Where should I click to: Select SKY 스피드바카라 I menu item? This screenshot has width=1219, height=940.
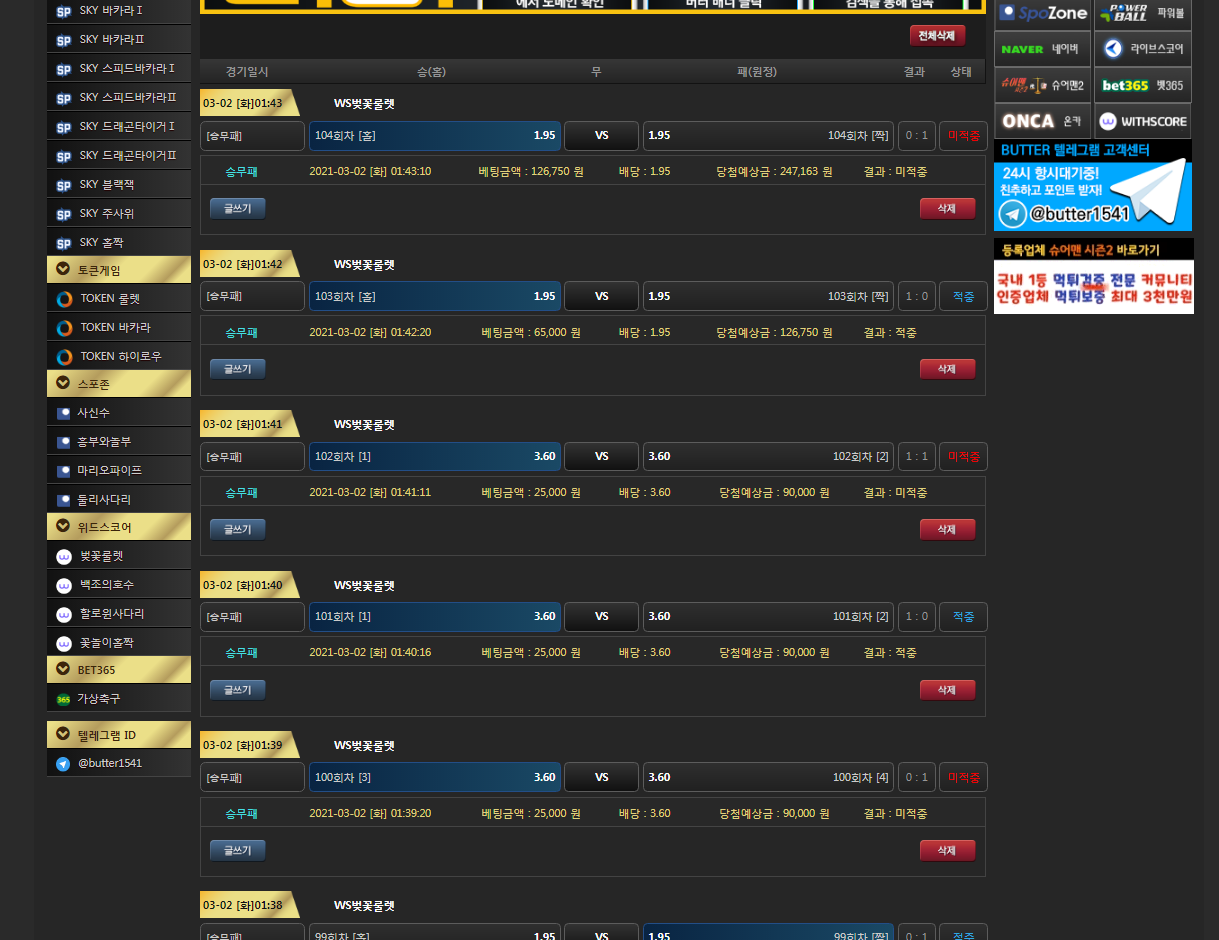tap(127, 69)
